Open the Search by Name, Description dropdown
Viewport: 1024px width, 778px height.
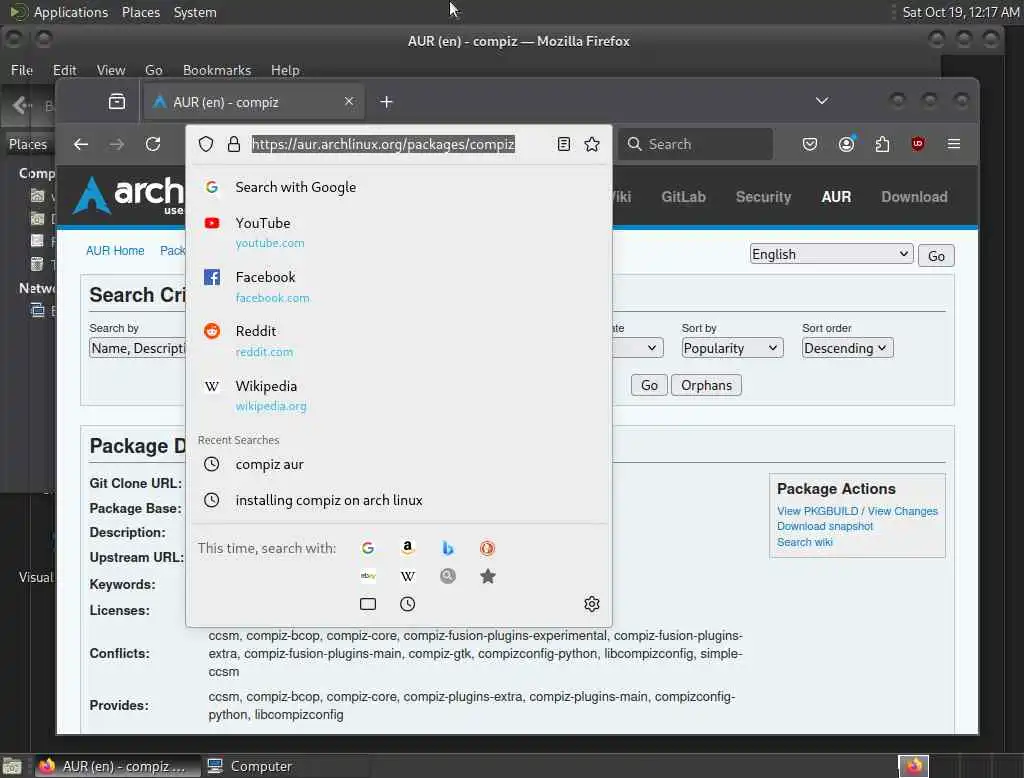point(138,348)
